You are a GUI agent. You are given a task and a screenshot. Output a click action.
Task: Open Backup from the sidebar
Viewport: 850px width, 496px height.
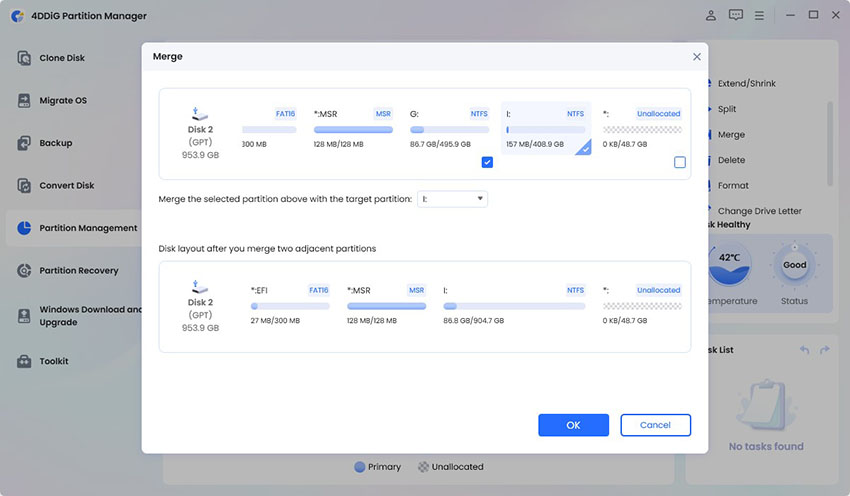(56, 143)
